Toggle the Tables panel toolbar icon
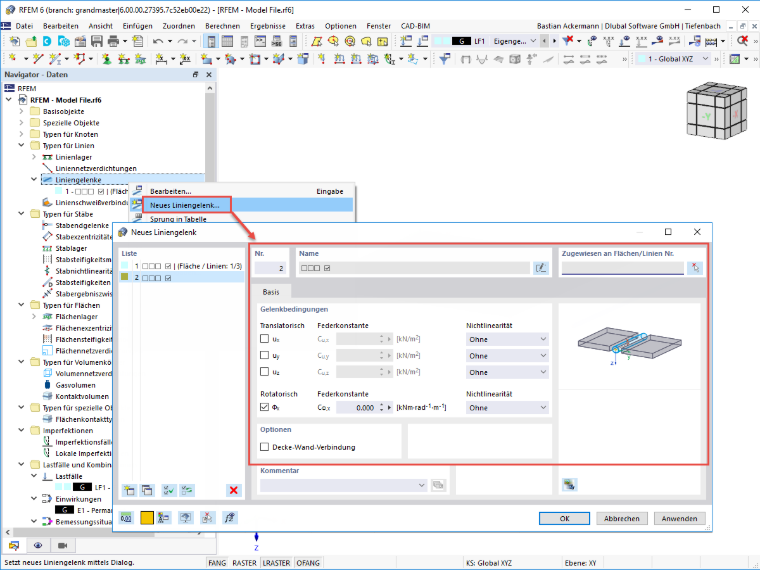This screenshot has width=760, height=570. (227, 42)
